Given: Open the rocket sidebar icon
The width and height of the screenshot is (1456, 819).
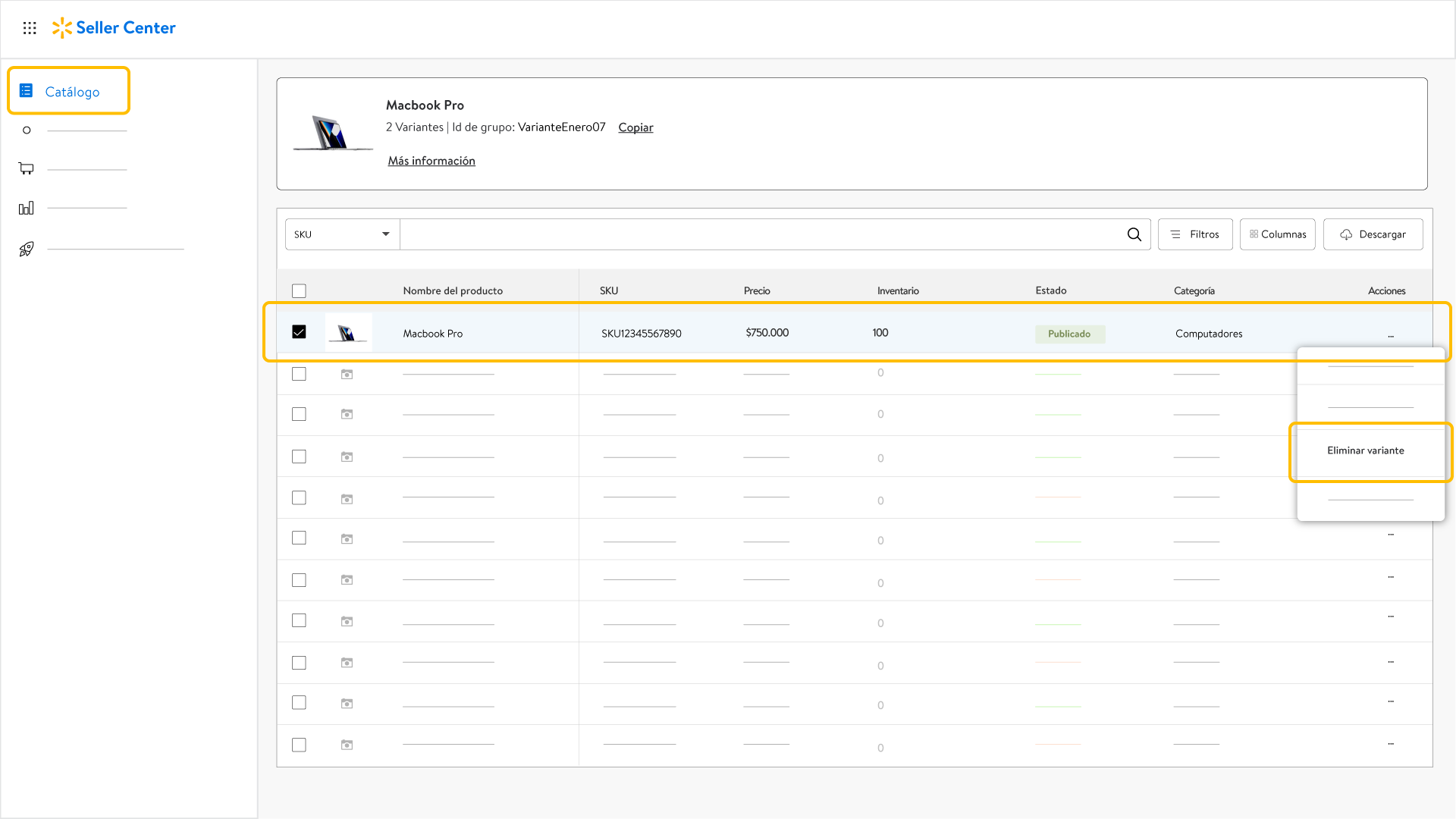Looking at the screenshot, I should click(27, 249).
